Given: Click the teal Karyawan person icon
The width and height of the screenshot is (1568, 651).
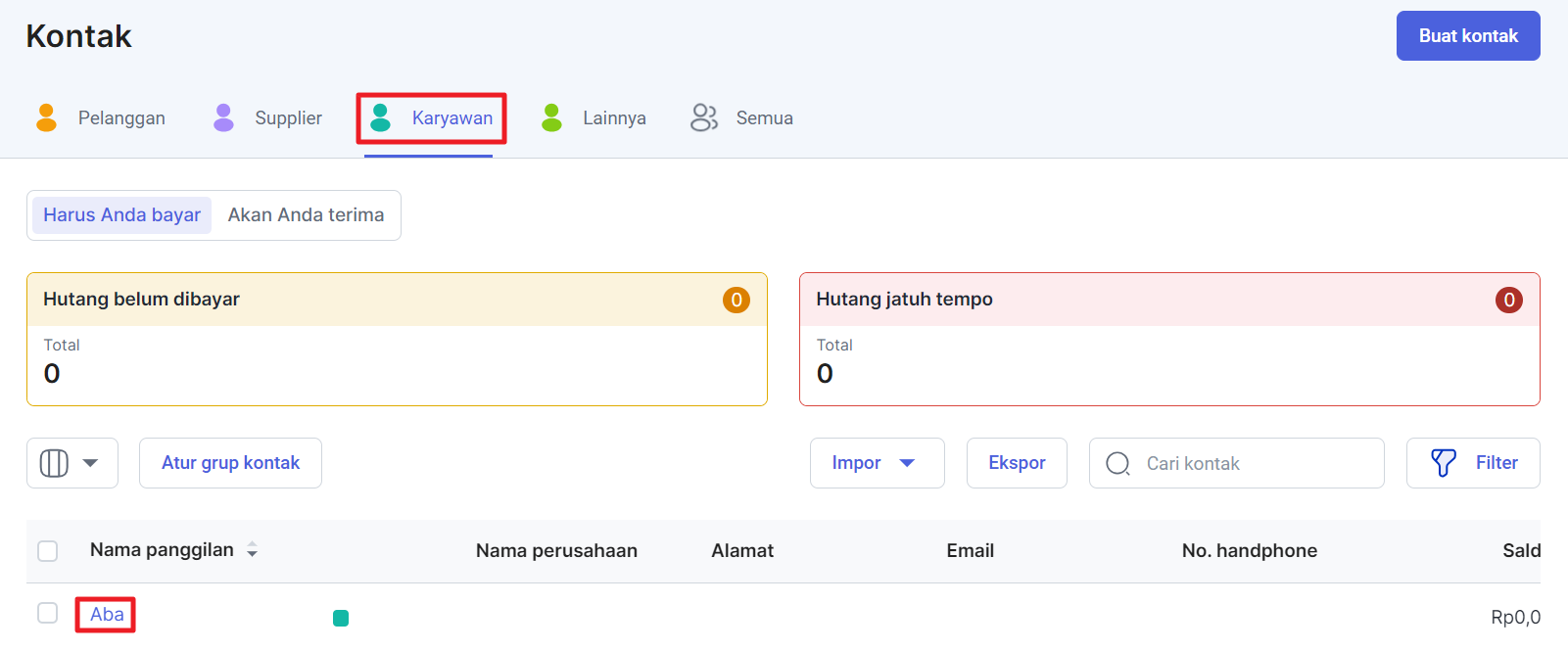Looking at the screenshot, I should (x=381, y=117).
